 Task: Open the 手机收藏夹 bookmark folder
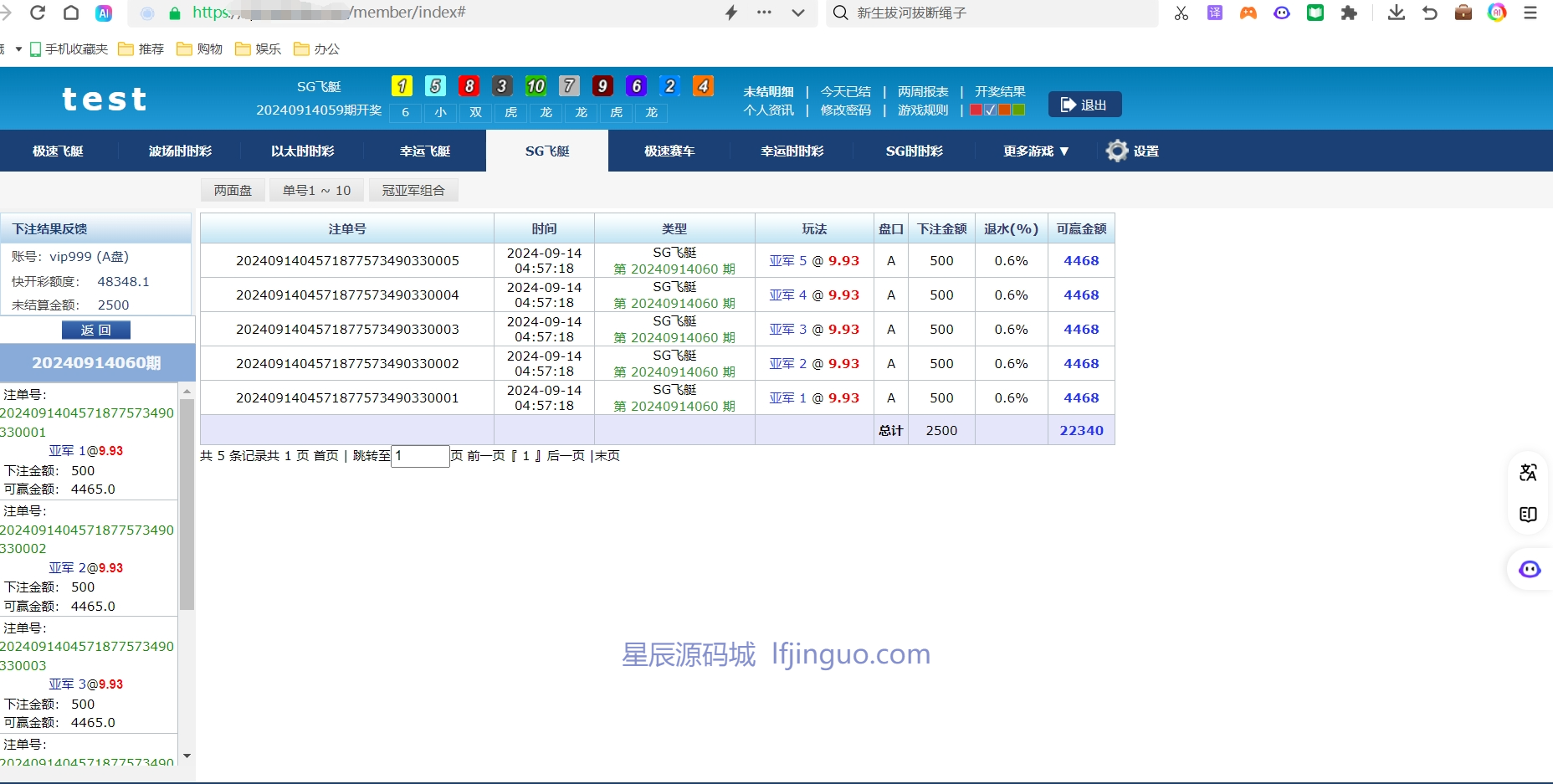(69, 49)
